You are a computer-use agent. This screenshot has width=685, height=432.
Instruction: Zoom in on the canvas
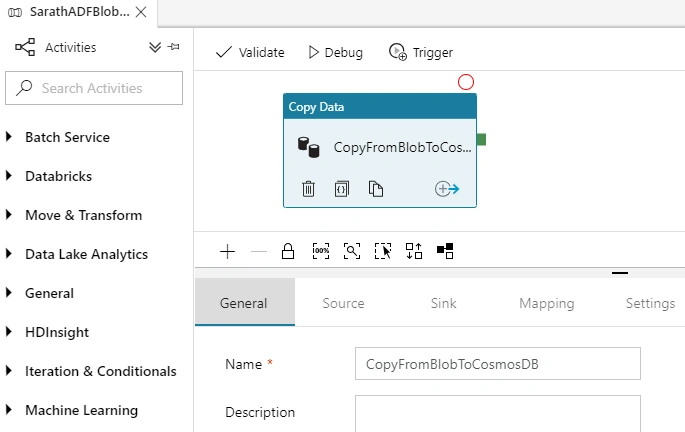pos(227,252)
